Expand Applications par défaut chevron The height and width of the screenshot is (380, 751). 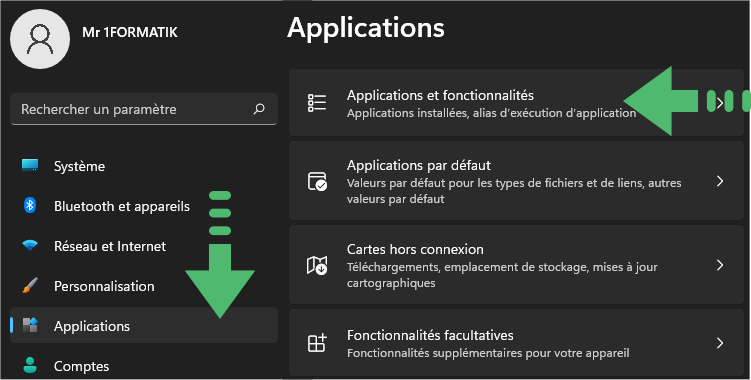(x=720, y=181)
